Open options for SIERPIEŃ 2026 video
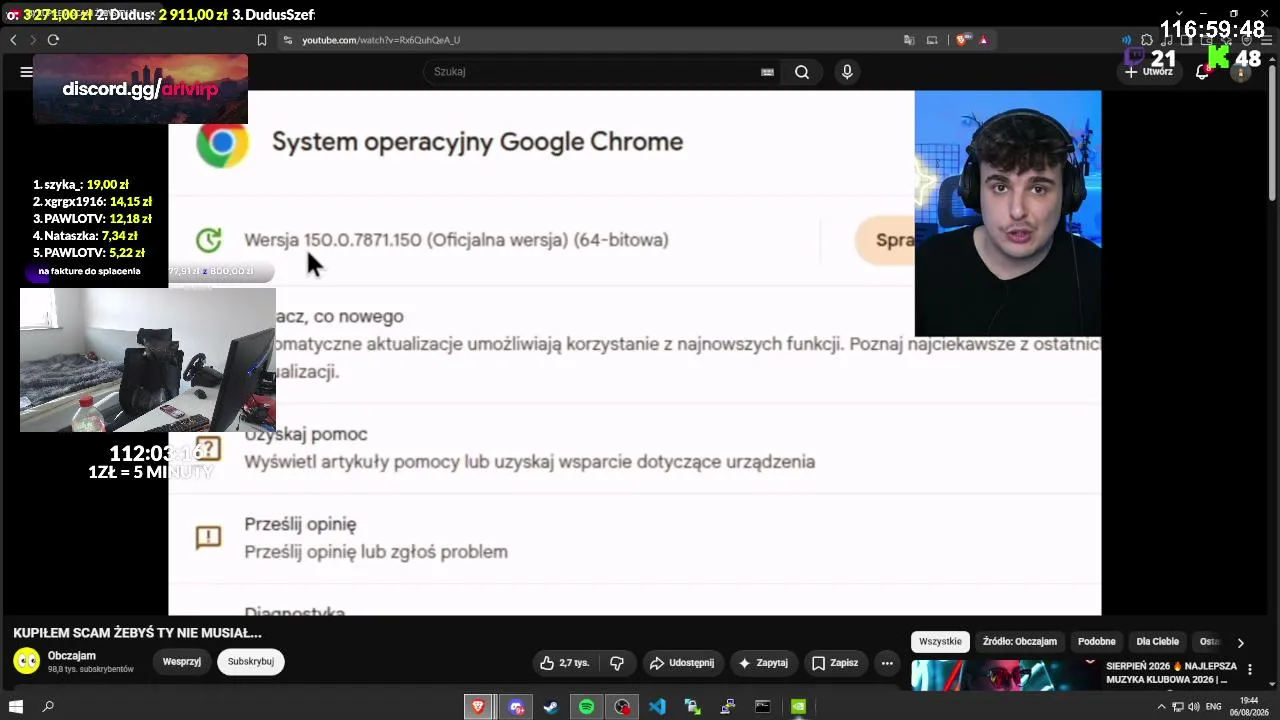1280x720 pixels. 1249,670
